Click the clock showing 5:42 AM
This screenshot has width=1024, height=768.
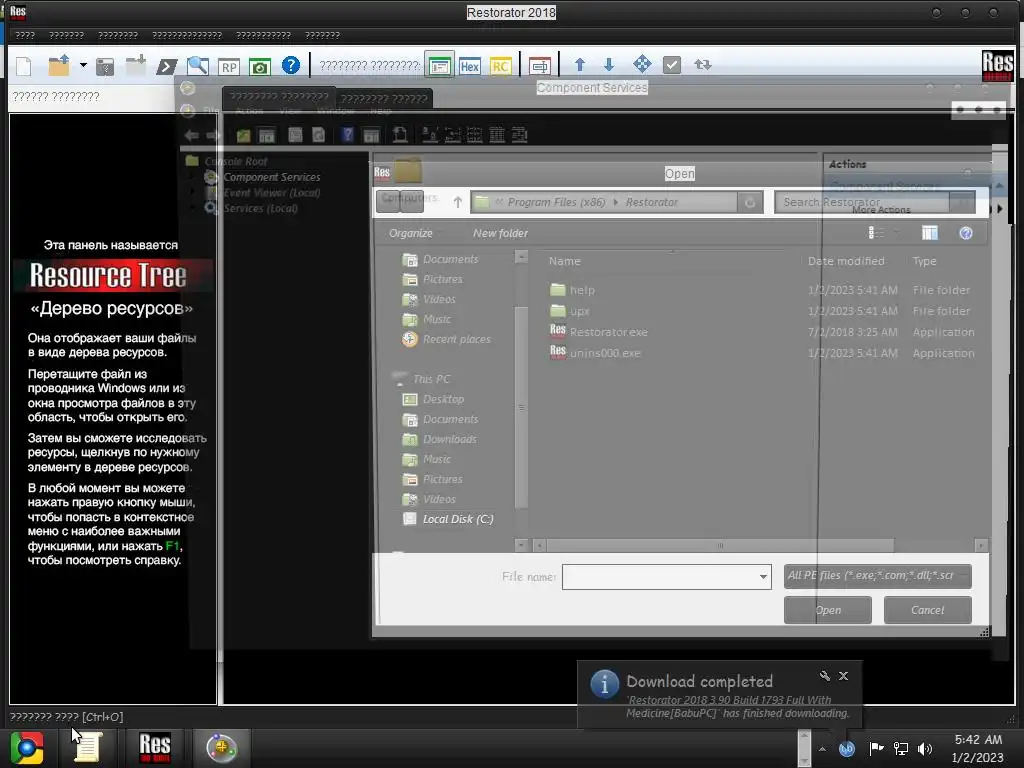pos(978,740)
